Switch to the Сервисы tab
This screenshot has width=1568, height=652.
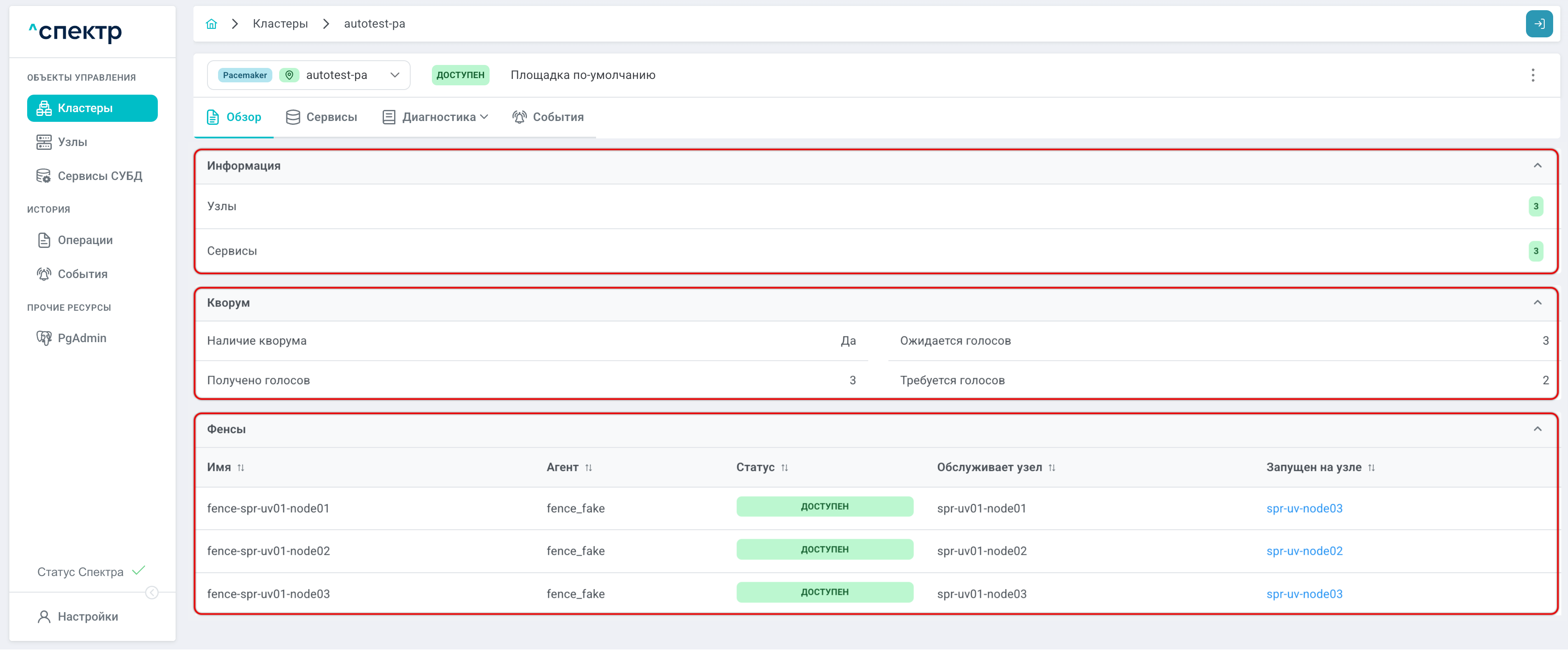click(322, 117)
